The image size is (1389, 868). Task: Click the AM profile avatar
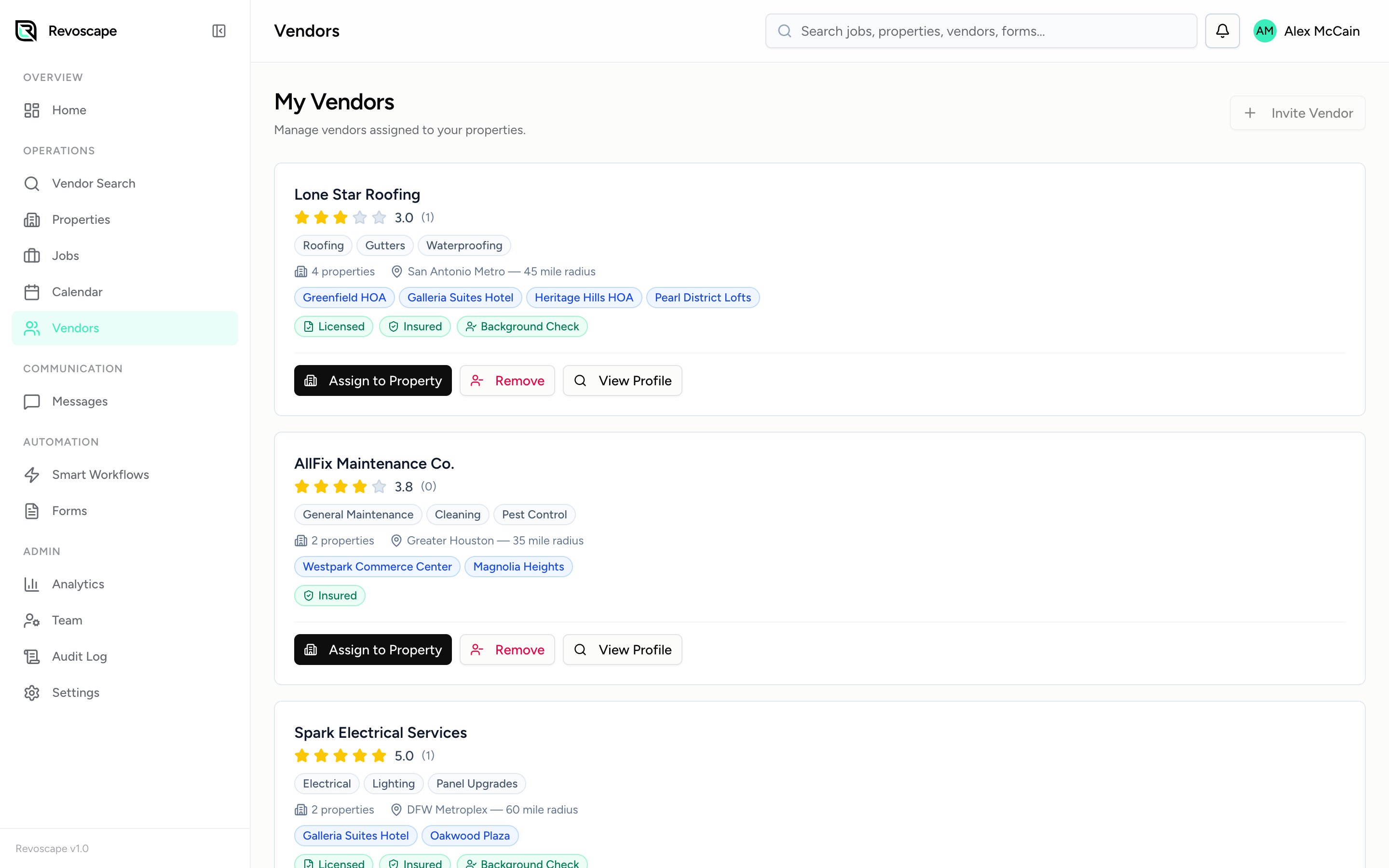click(1265, 30)
